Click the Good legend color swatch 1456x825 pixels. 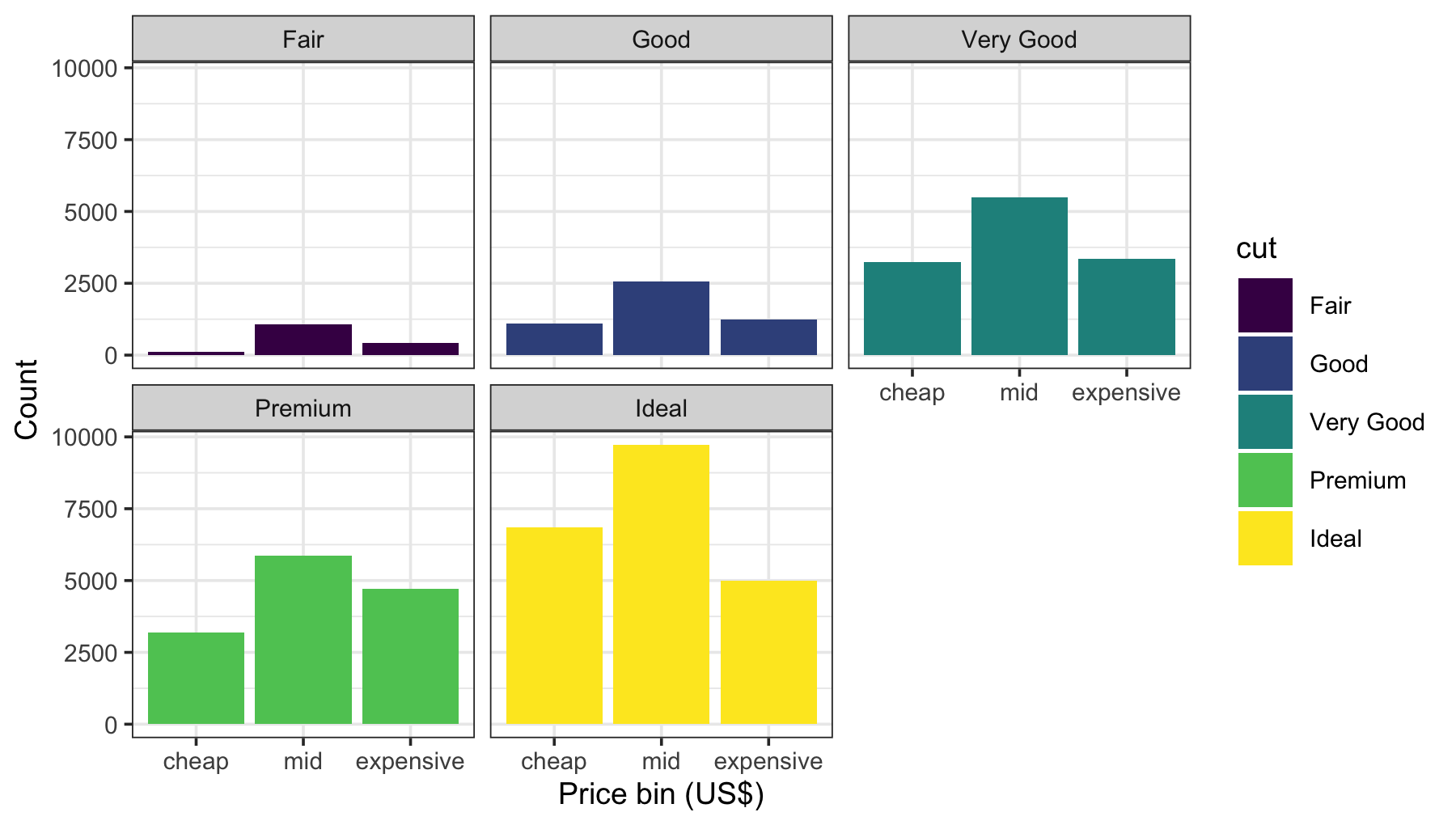[x=1265, y=364]
